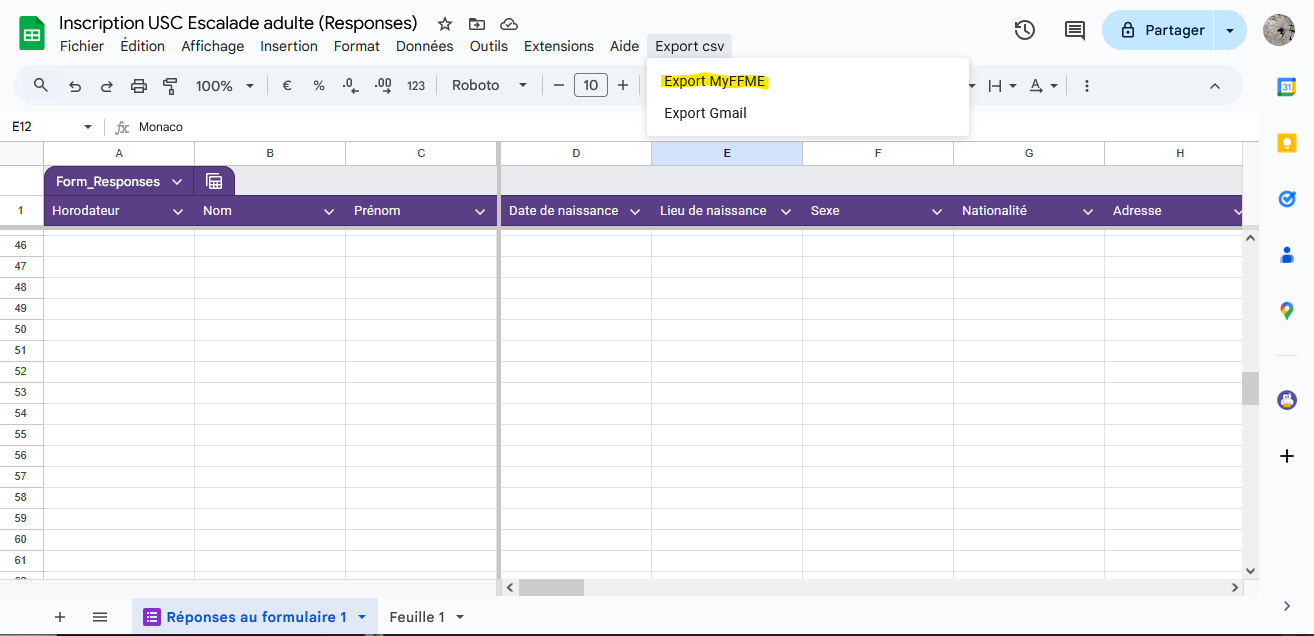Format as currency with euro icon
The image size is (1314, 636).
pos(287,86)
